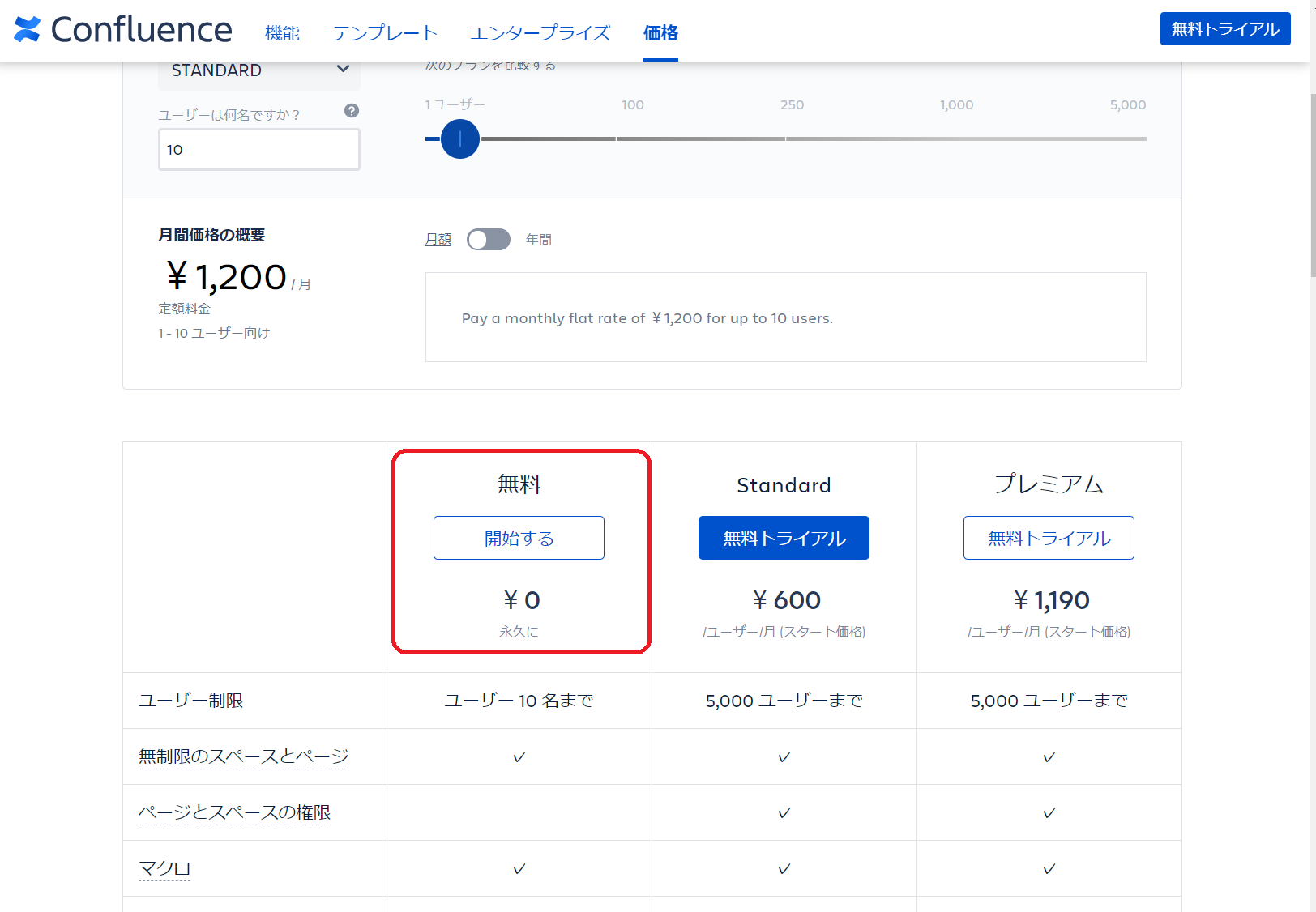
Task: Start Standard plan 無料トライアル
Action: tap(784, 538)
